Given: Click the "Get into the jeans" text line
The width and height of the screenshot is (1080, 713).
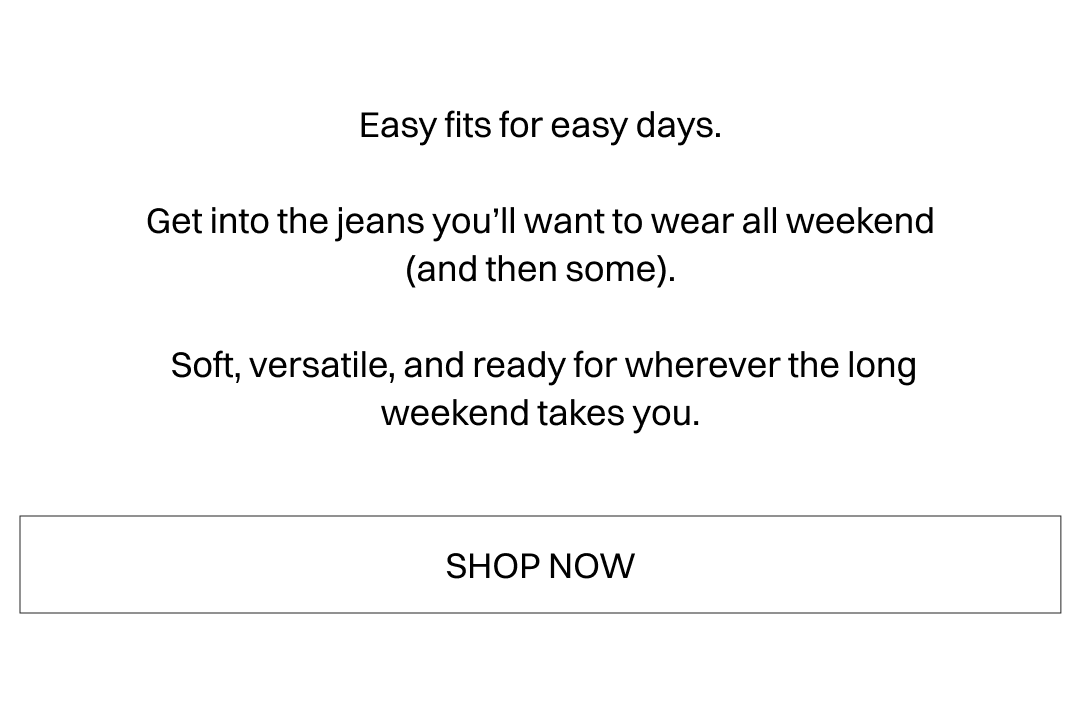Looking at the screenshot, I should 540,221.
